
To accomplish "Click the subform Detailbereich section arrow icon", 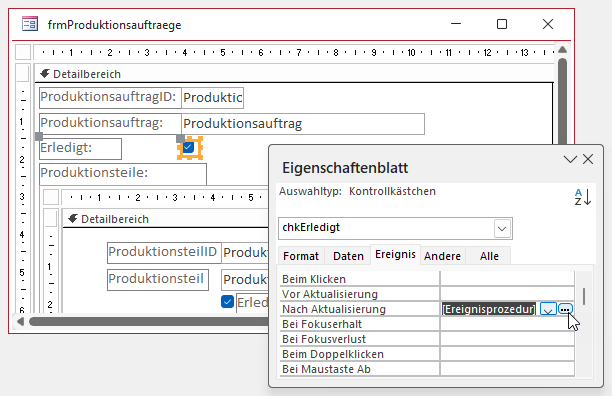I will pos(73,218).
